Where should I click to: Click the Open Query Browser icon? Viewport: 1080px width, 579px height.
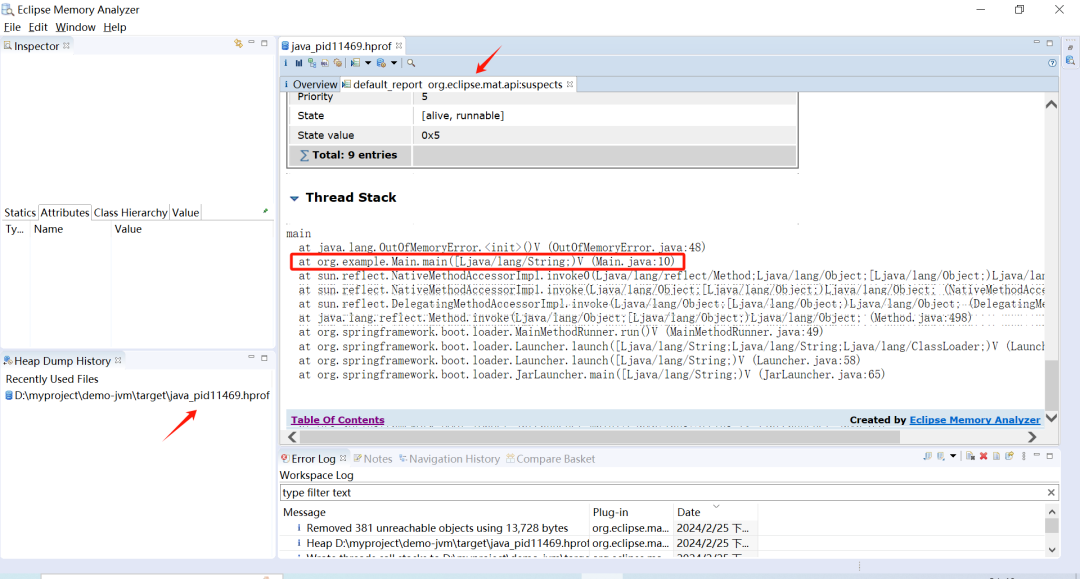[381, 63]
